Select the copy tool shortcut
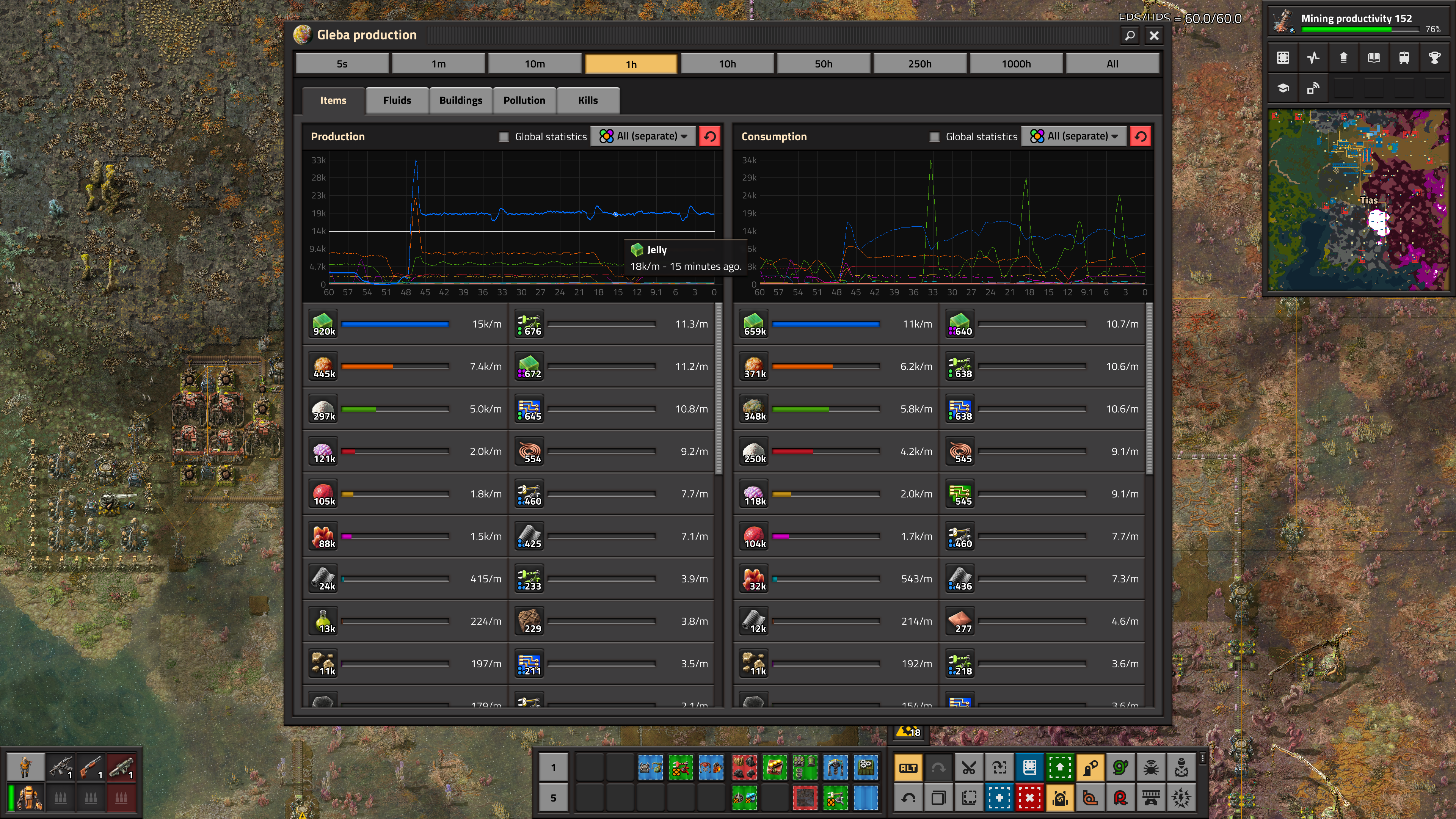This screenshot has height=819, width=1456. 939,798
